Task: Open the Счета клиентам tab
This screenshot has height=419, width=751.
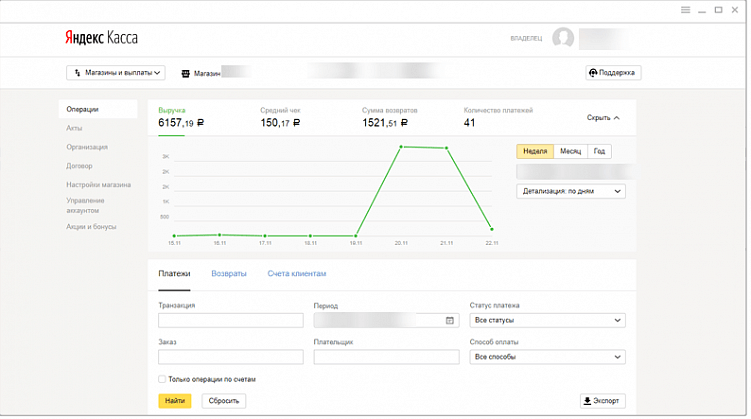Action: tap(297, 274)
